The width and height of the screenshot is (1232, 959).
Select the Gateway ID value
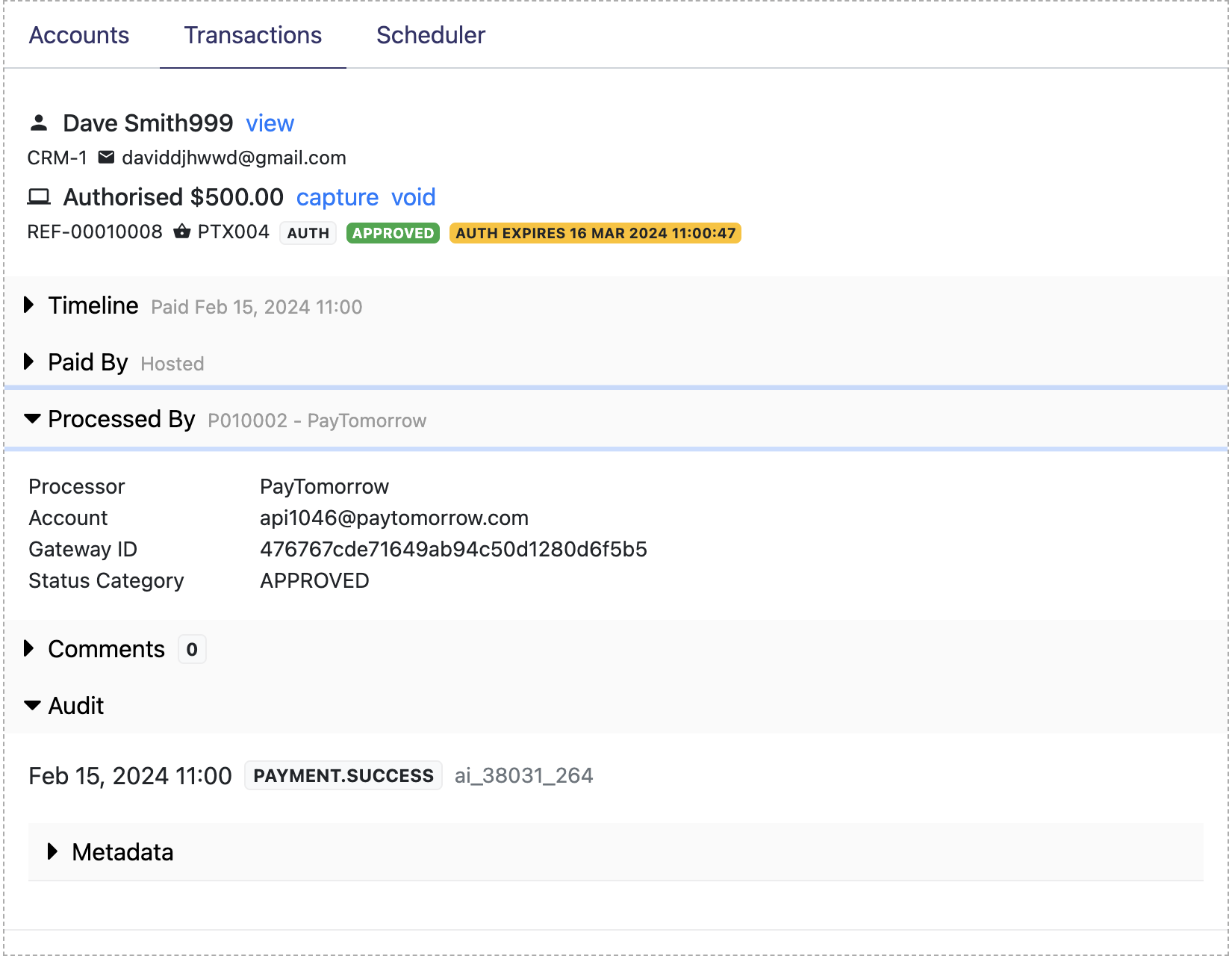coord(453,549)
